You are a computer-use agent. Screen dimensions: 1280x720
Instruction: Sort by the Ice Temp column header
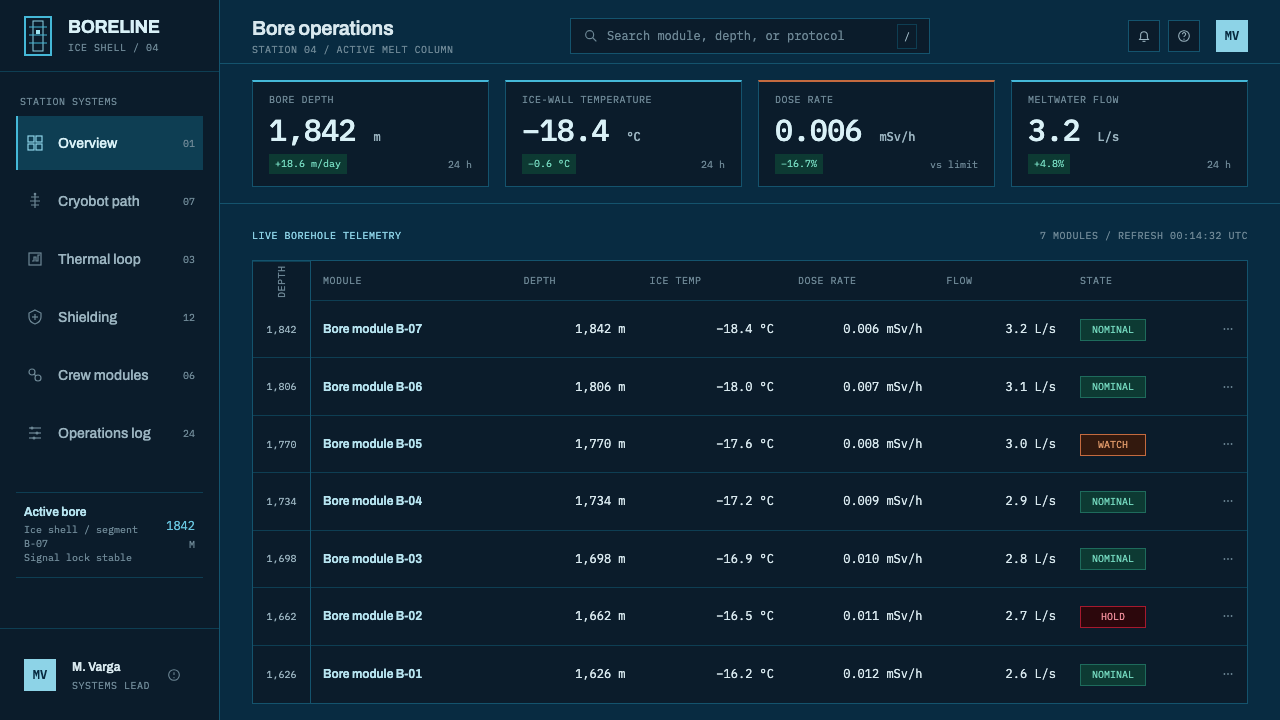pyautogui.click(x=675, y=281)
